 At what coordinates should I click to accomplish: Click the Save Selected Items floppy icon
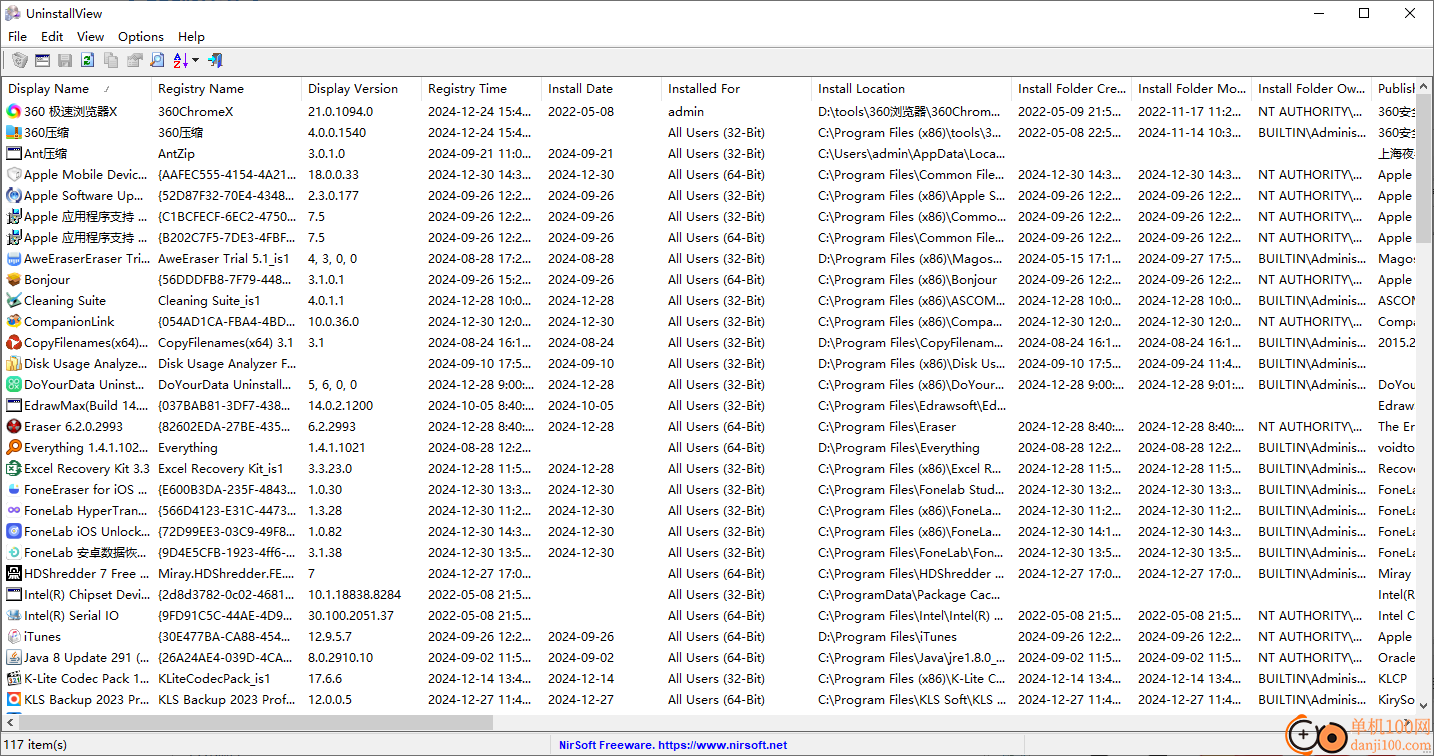[x=65, y=61]
